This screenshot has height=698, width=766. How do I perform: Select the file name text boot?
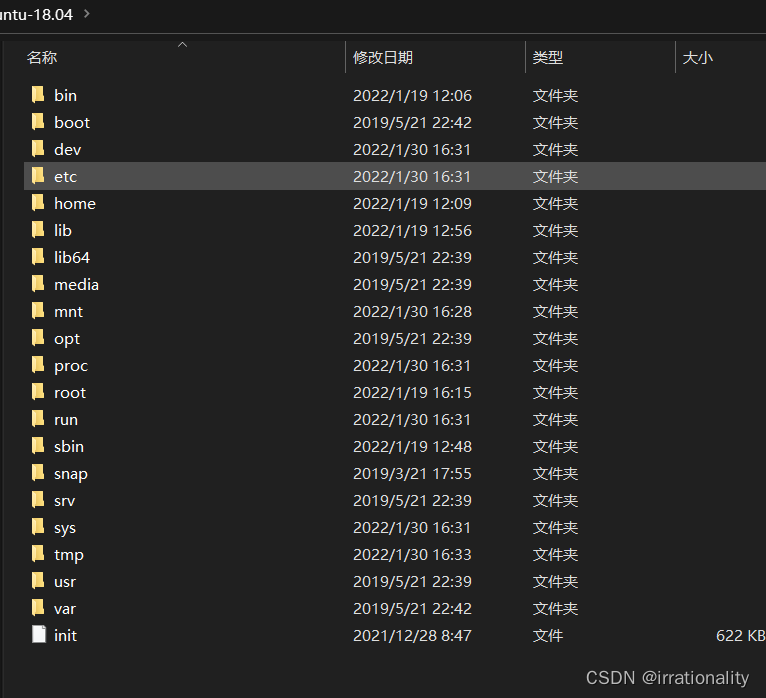point(72,122)
